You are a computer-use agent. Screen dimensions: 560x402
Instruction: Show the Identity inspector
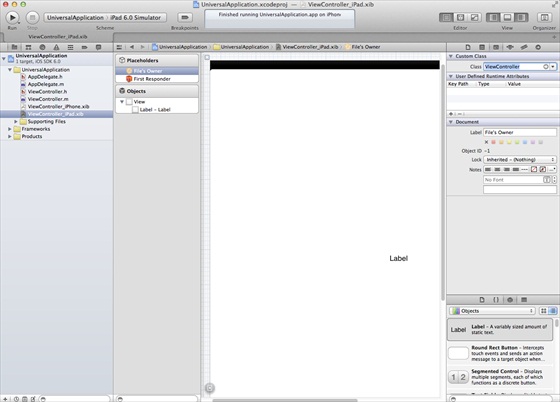point(496,47)
